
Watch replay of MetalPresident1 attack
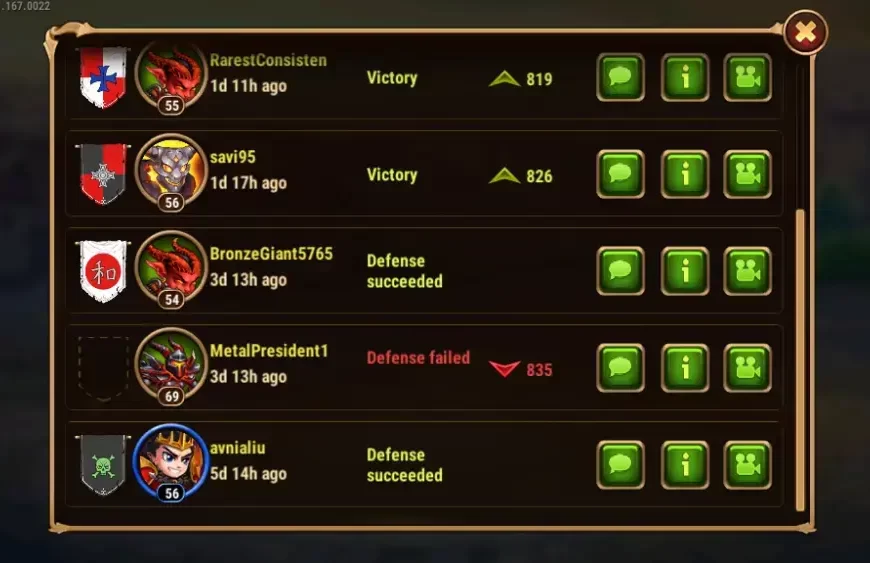(x=747, y=368)
